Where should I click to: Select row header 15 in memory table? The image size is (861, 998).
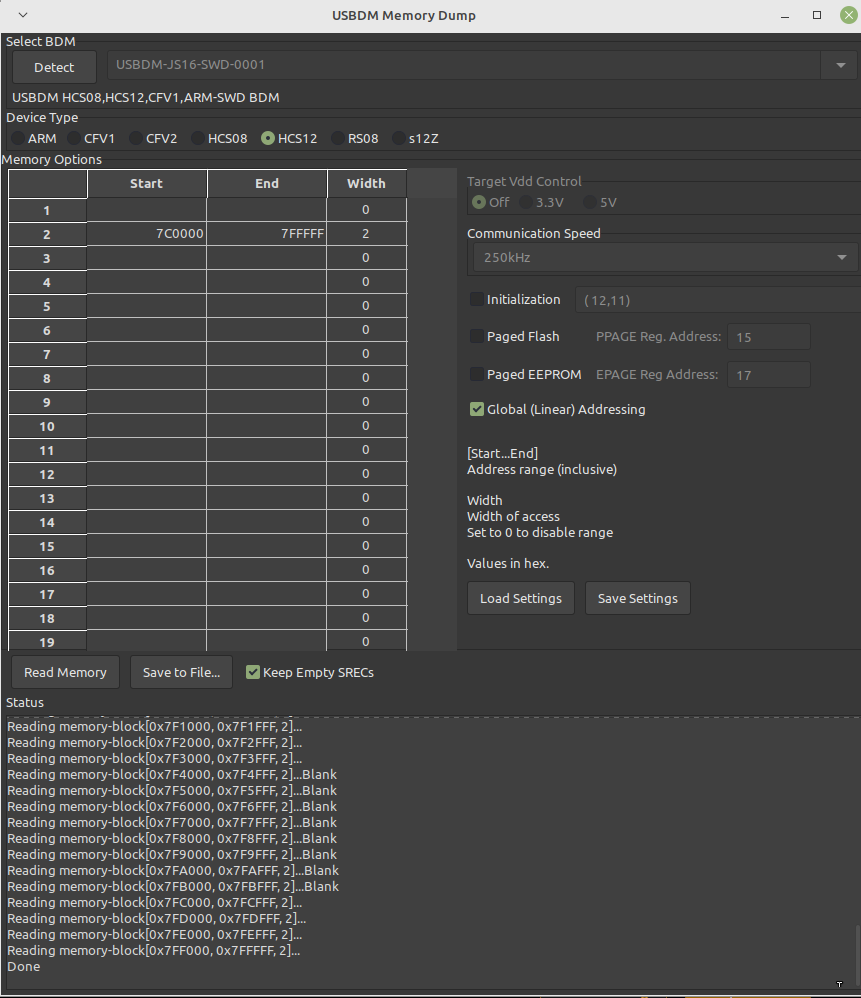click(47, 546)
